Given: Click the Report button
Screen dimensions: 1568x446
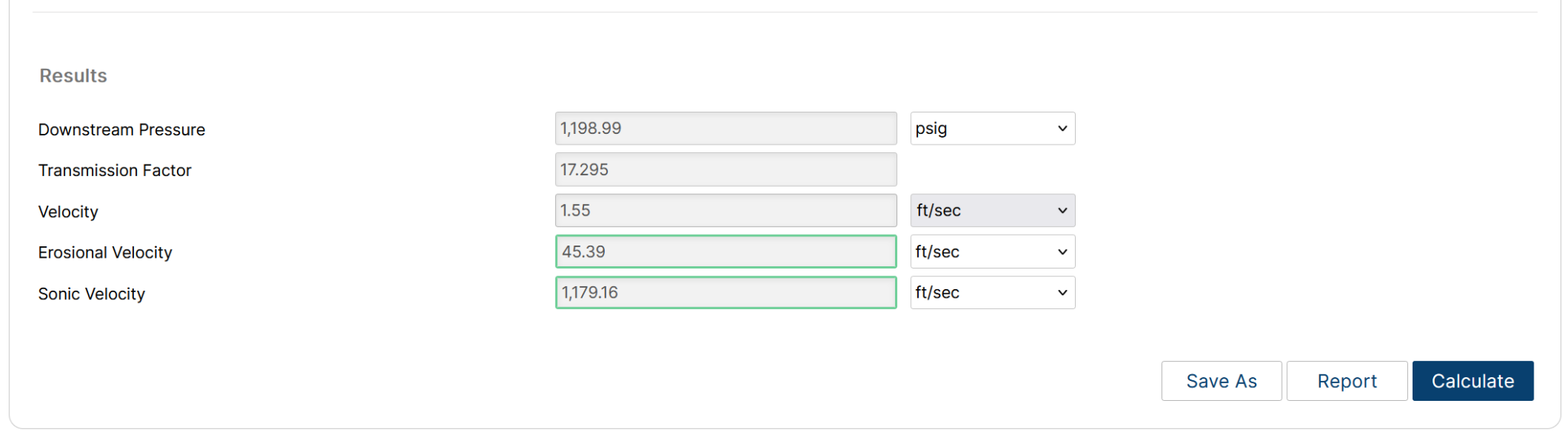Looking at the screenshot, I should pos(1347,381).
